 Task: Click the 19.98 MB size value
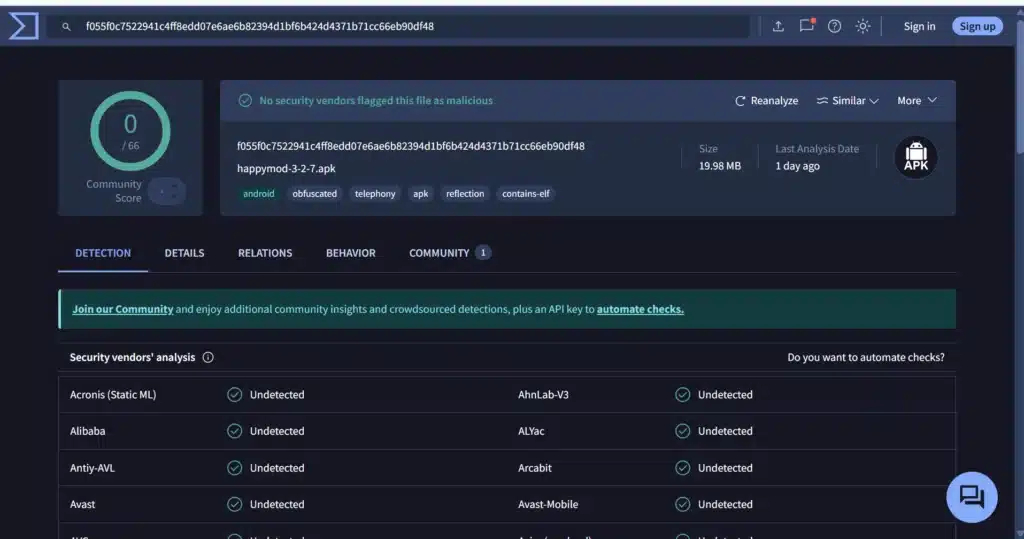720,166
